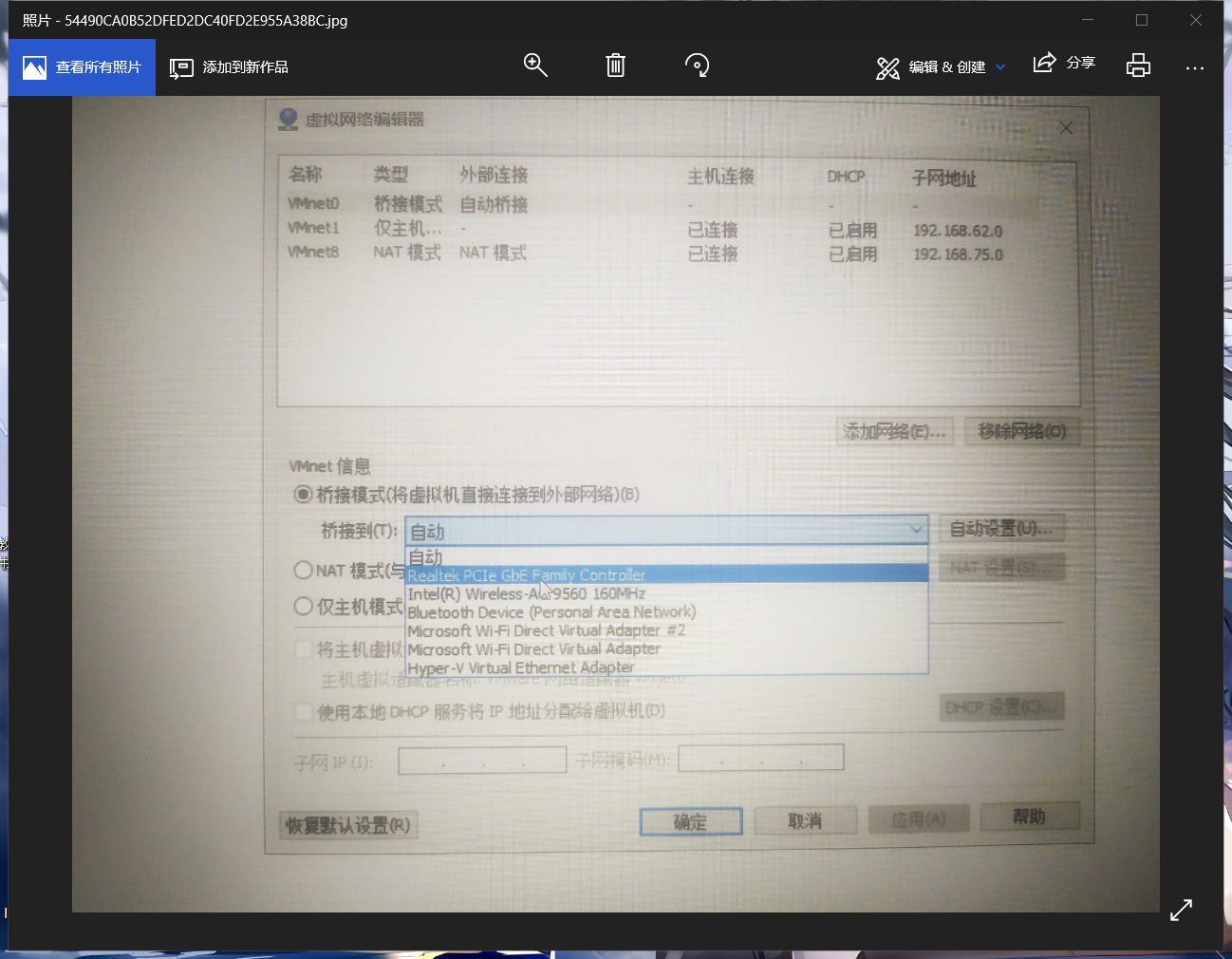The height and width of the screenshot is (959, 1232).
Task: Collapse the Bridged to combo box arrow
Action: 916,530
